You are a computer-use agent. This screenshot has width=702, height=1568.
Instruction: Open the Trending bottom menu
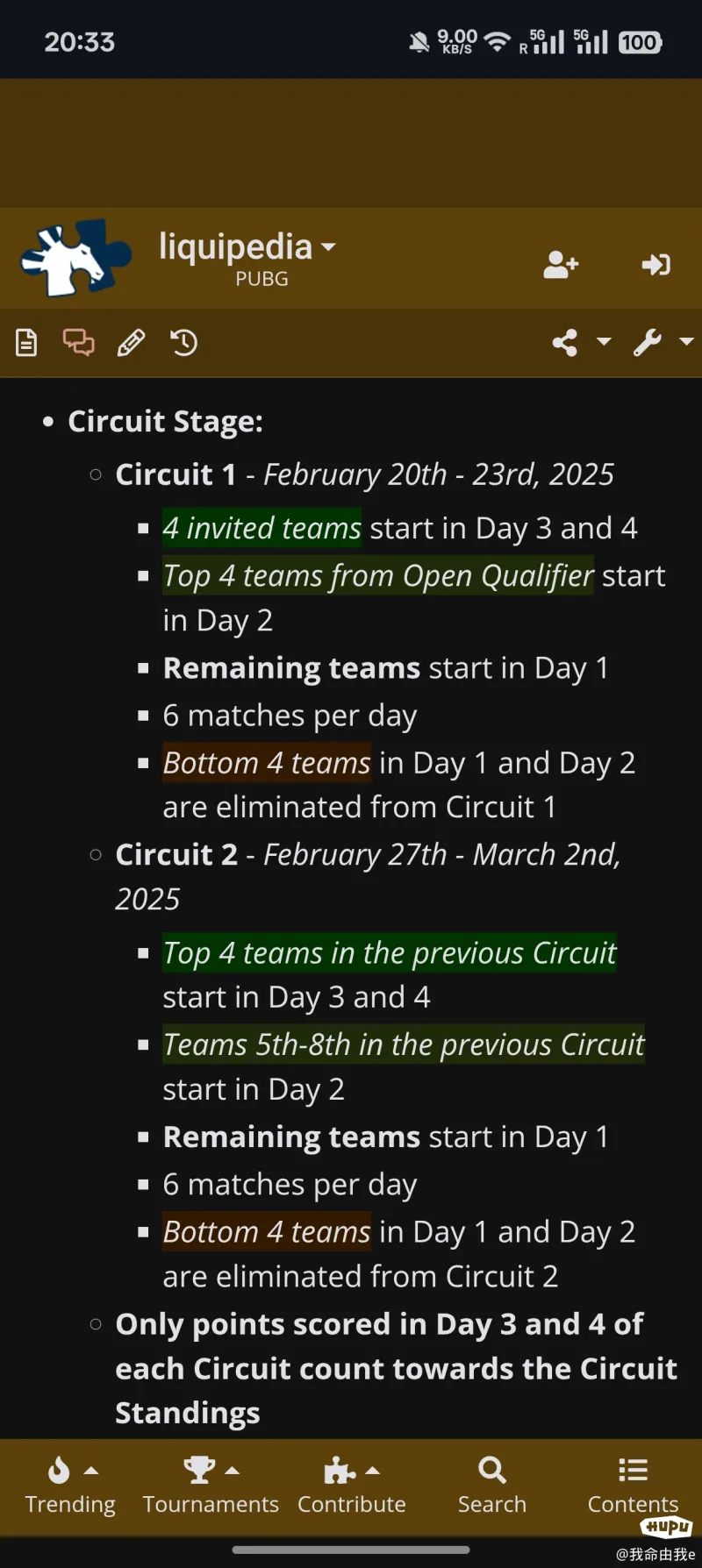pos(70,1486)
